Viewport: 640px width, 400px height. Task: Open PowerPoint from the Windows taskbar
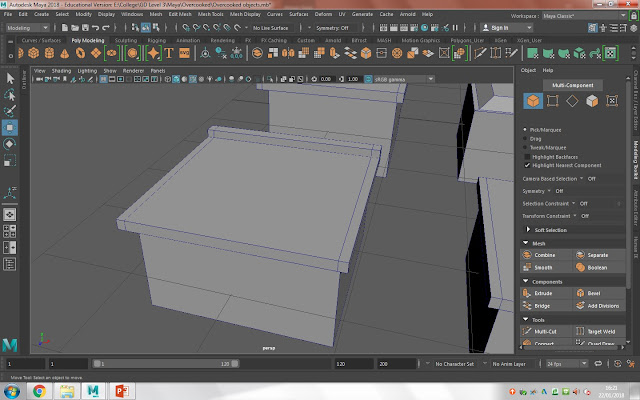click(122, 389)
